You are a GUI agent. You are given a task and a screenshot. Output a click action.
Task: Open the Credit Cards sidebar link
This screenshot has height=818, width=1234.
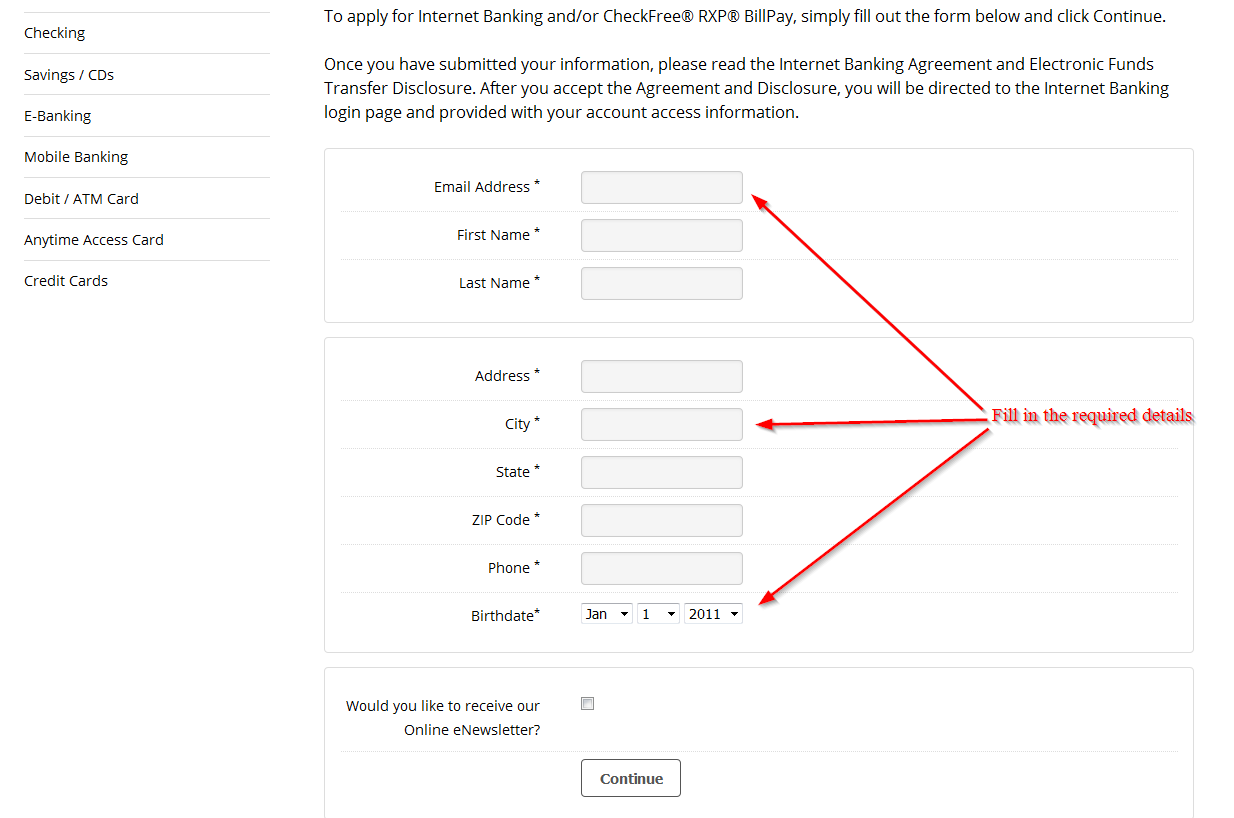pyautogui.click(x=66, y=281)
